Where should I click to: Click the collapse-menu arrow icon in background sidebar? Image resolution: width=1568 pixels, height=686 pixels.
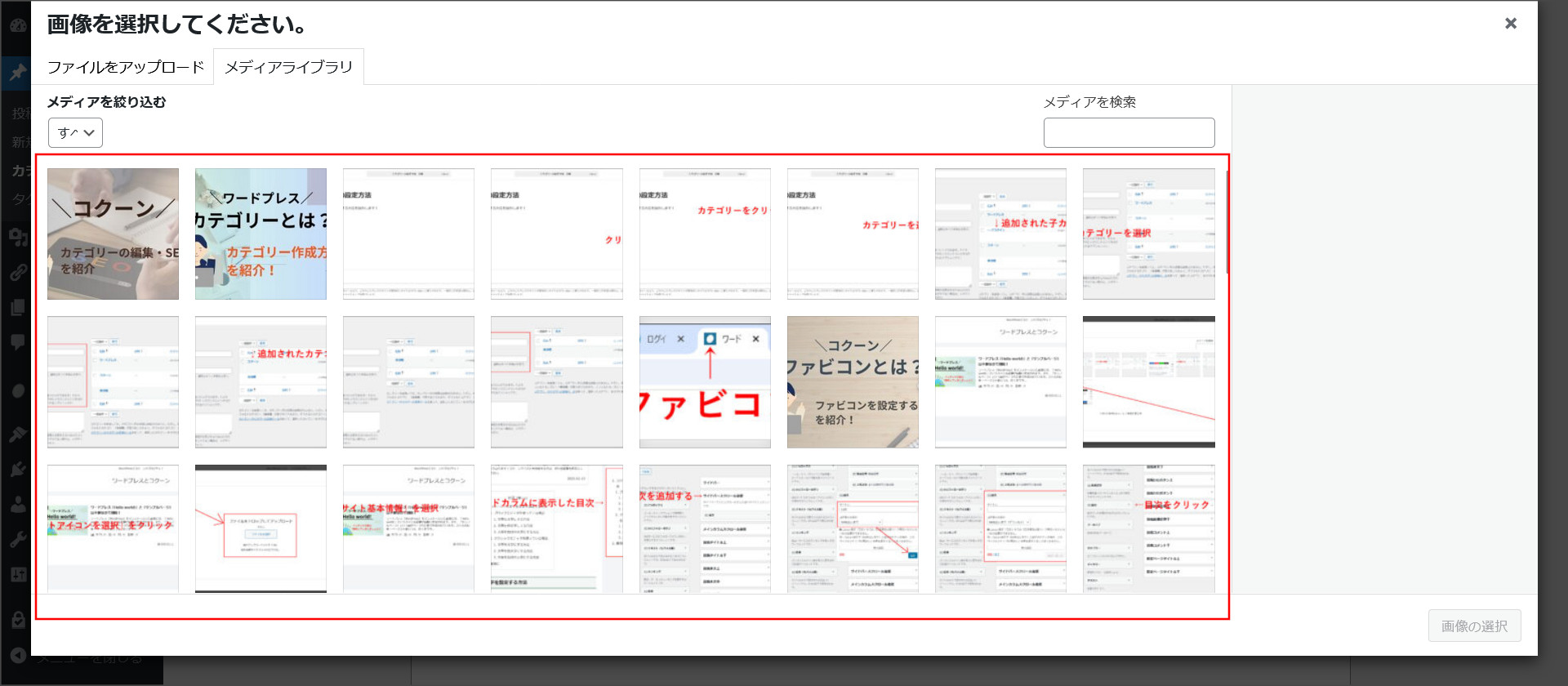click(17, 655)
